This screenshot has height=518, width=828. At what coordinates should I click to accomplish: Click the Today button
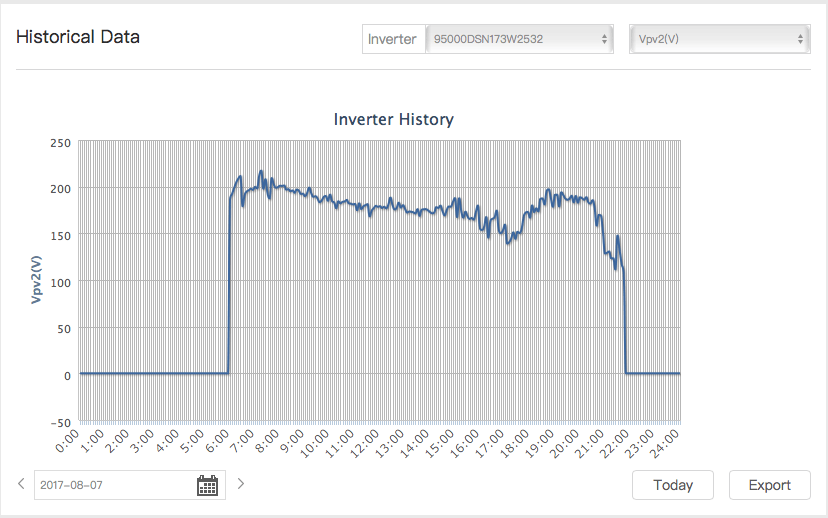click(673, 485)
